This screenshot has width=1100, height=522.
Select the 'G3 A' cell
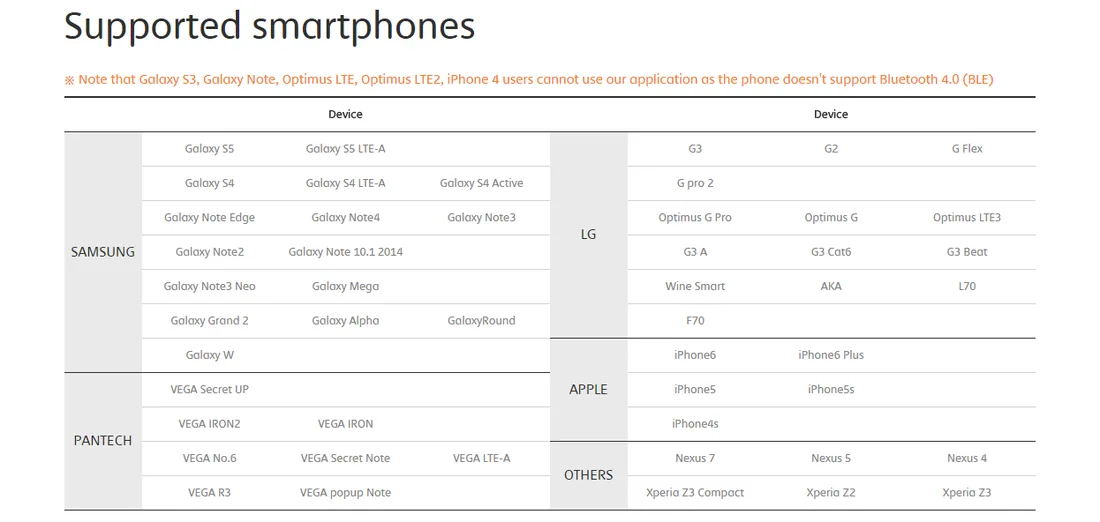pyautogui.click(x=695, y=252)
